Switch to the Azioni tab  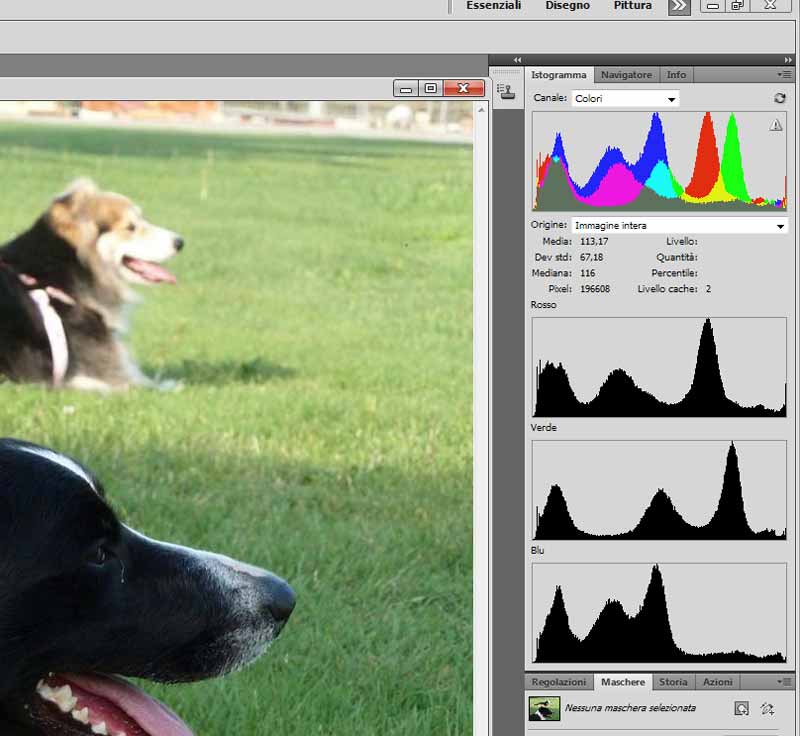coord(717,682)
